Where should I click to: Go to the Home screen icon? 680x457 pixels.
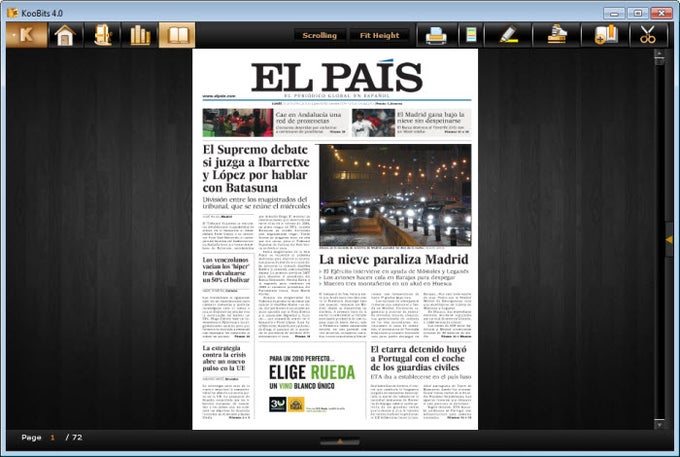(65, 35)
